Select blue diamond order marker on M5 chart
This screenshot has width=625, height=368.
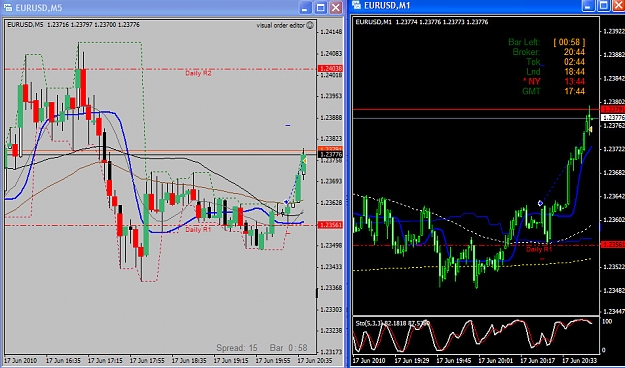(286, 202)
